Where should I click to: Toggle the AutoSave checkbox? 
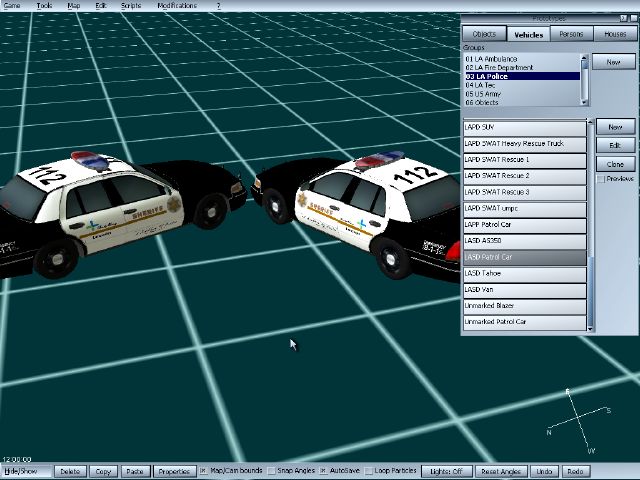[x=323, y=471]
